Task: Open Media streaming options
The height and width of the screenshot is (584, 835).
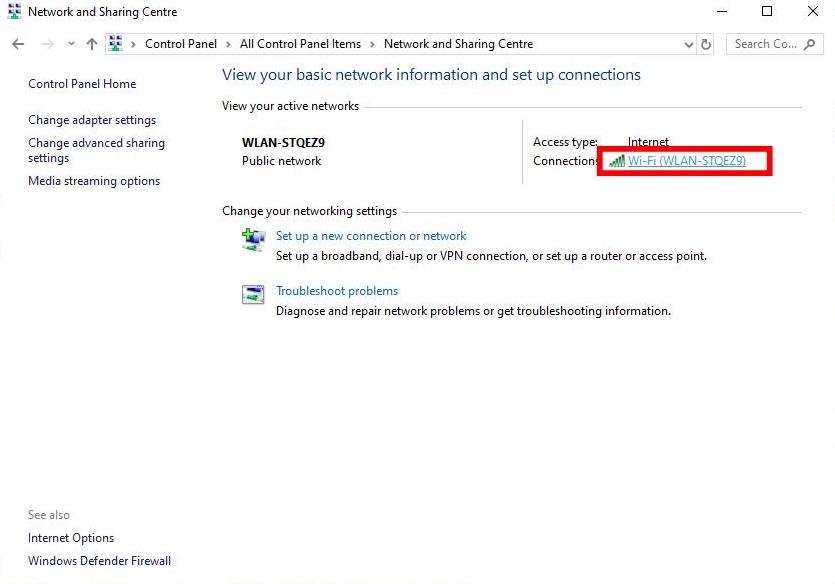Action: pyautogui.click(x=94, y=181)
